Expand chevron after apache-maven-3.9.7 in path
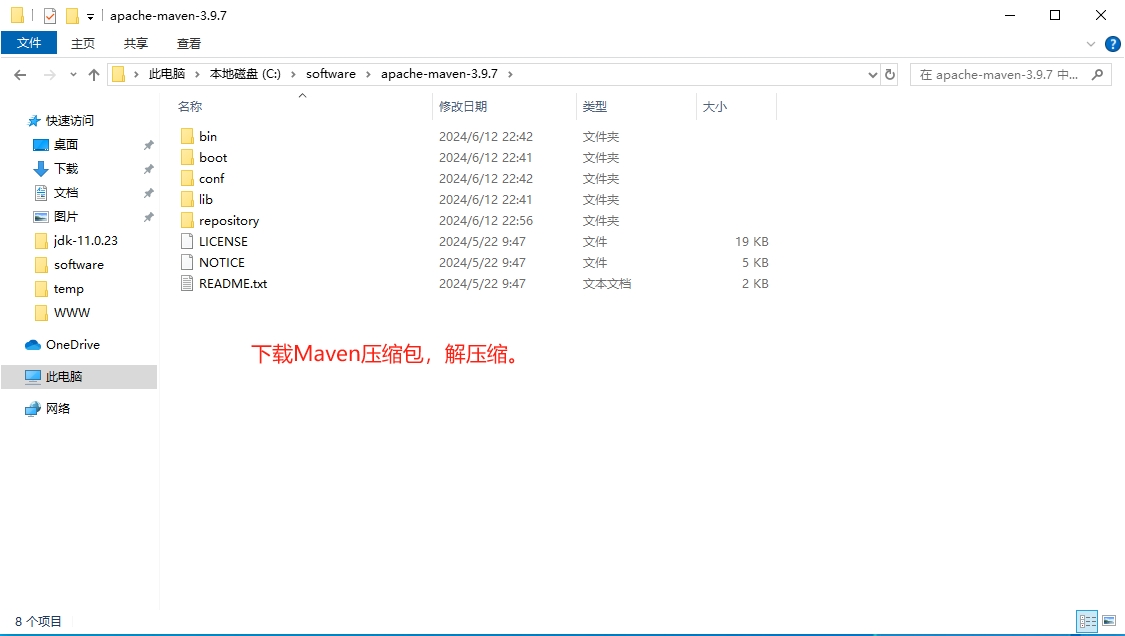 tap(510, 74)
